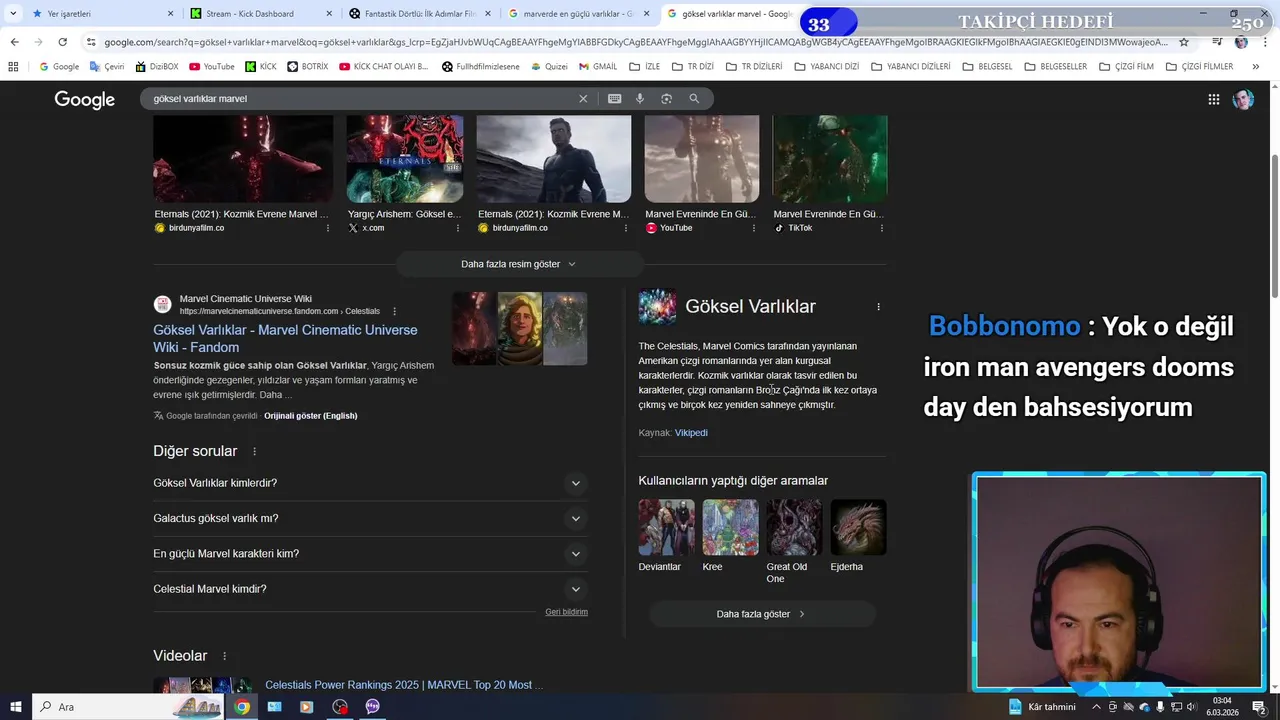Expand Galactus göksel varlık mı? question
Screen dimensions: 1280x720
[x=370, y=518]
